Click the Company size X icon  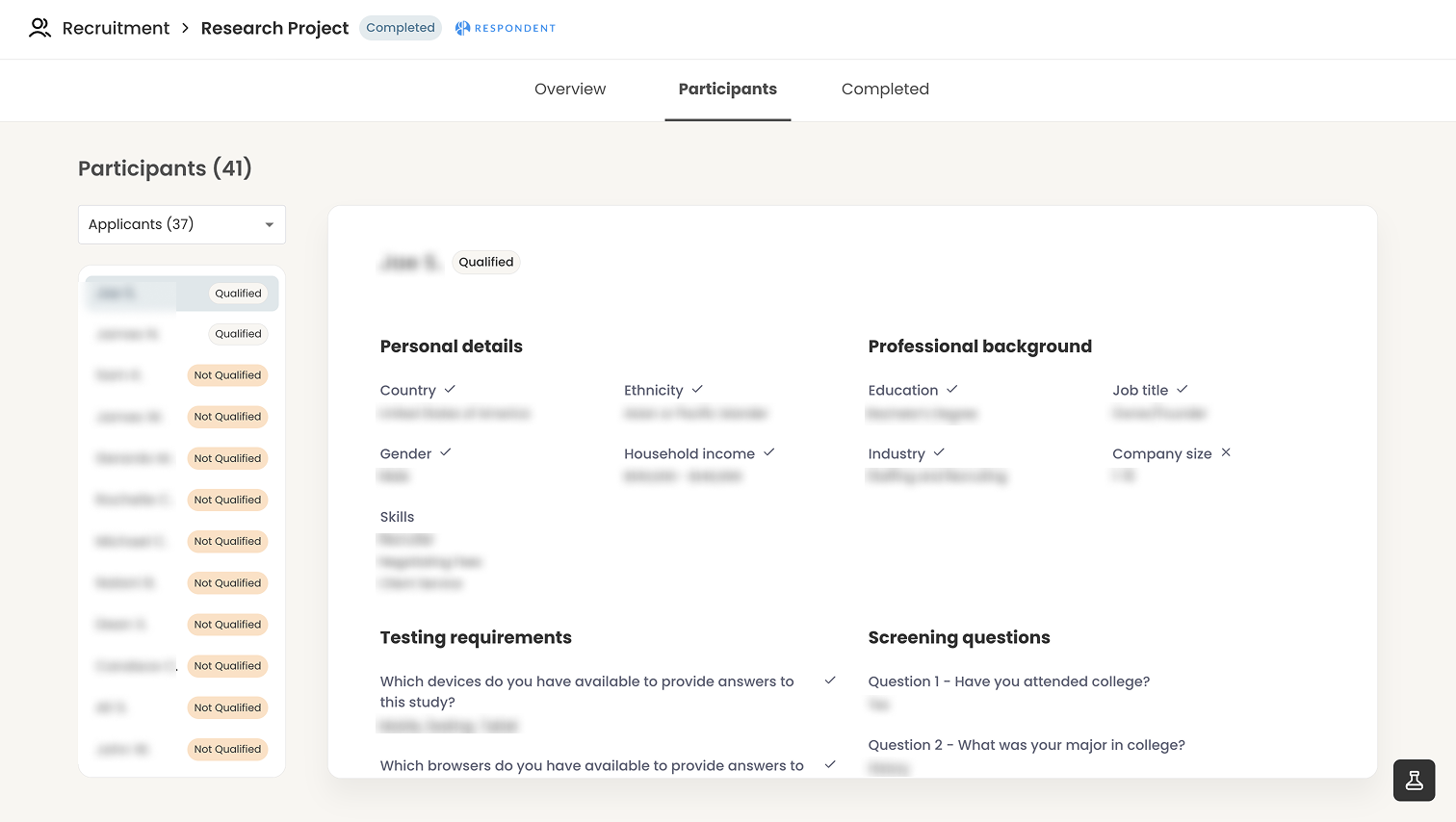click(x=1226, y=452)
